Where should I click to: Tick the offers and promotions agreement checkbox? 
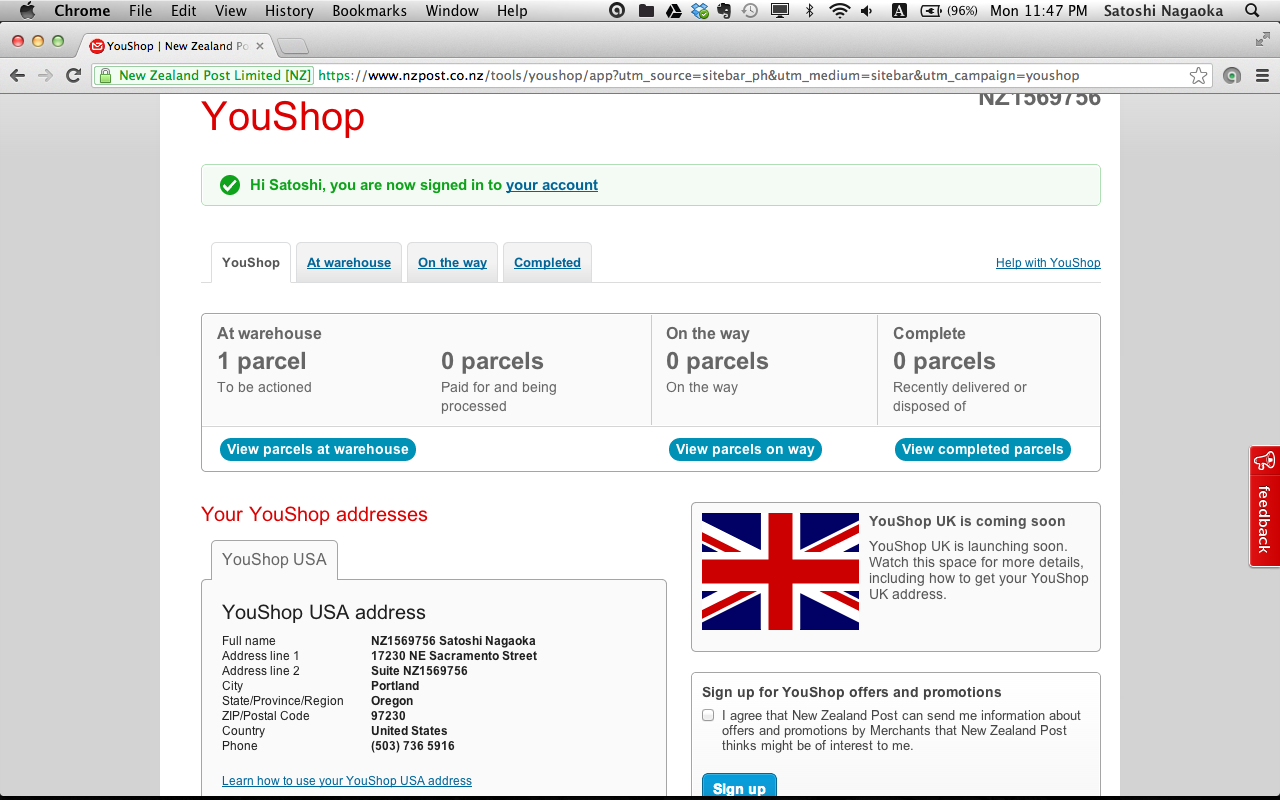click(x=708, y=715)
